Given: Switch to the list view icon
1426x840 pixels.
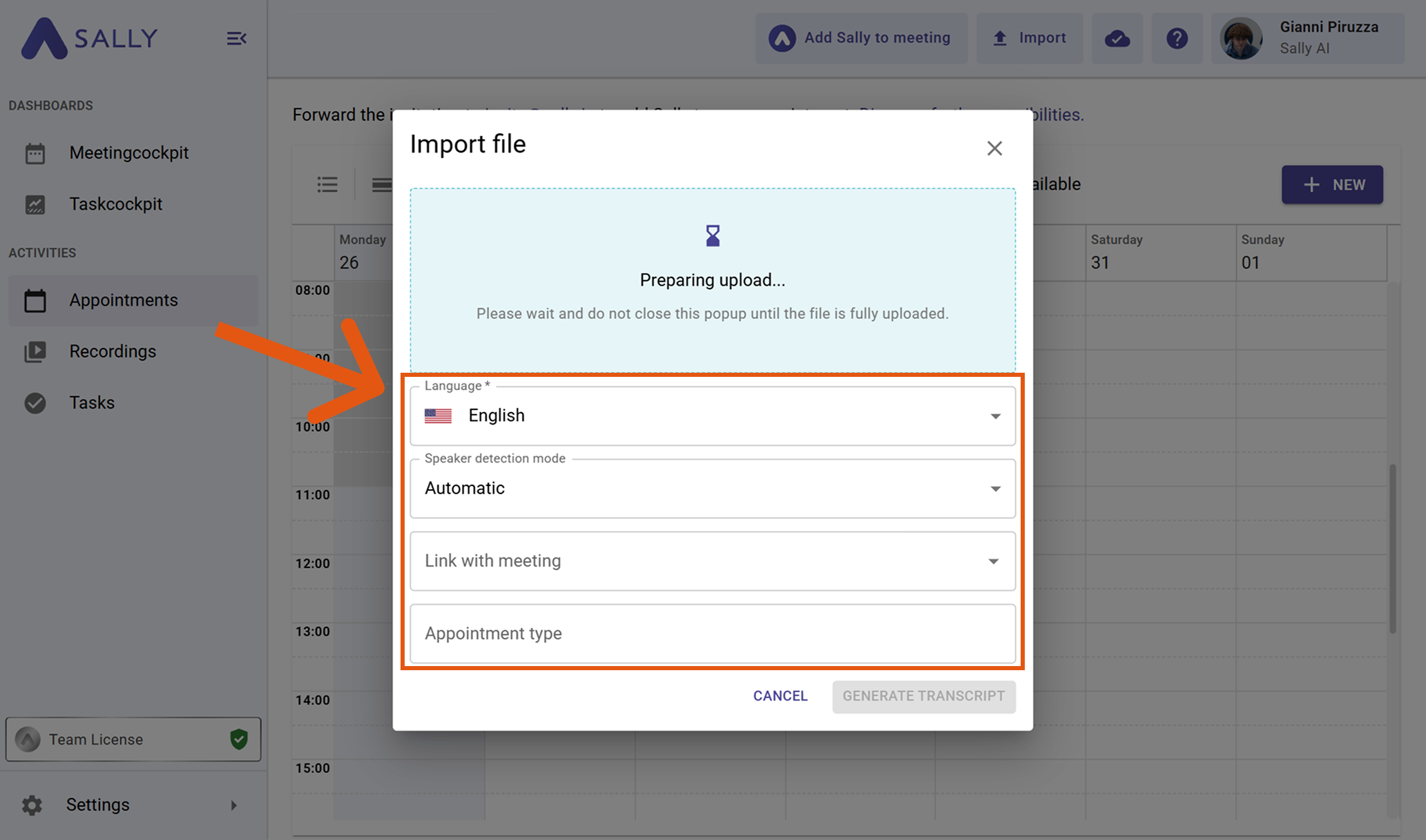Looking at the screenshot, I should click(327, 184).
